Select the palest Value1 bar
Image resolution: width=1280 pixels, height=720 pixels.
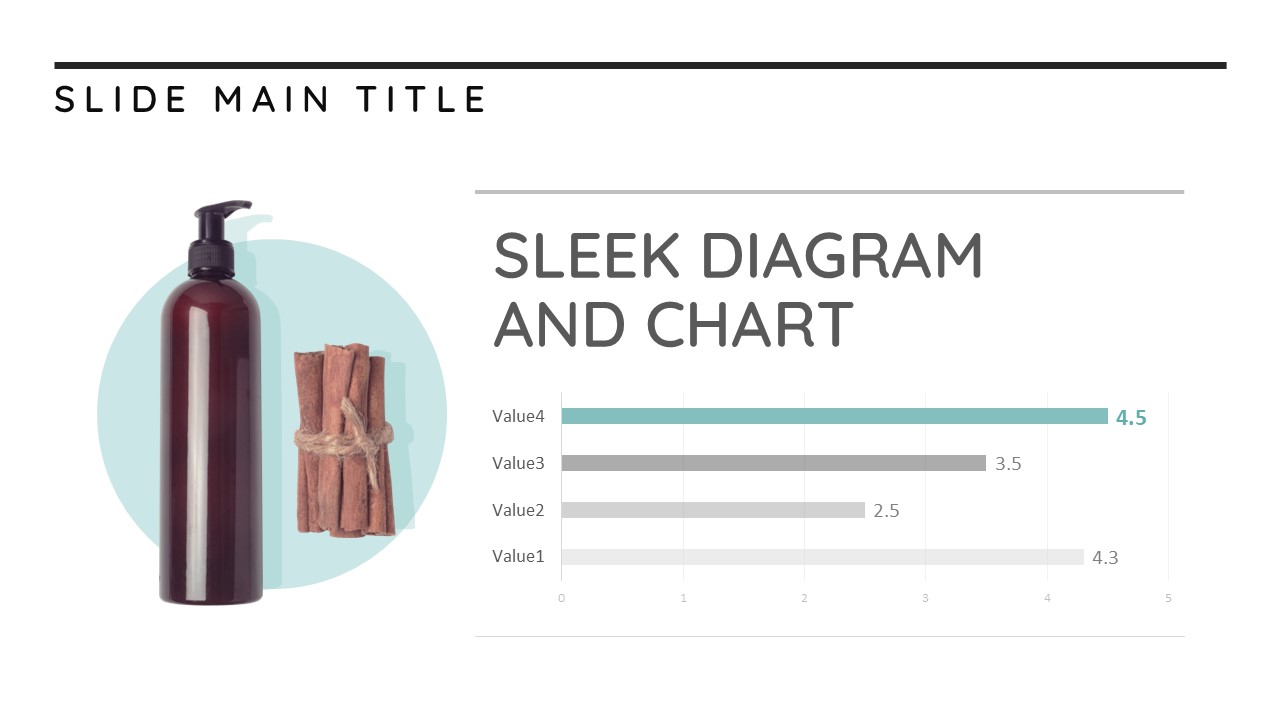[822, 557]
